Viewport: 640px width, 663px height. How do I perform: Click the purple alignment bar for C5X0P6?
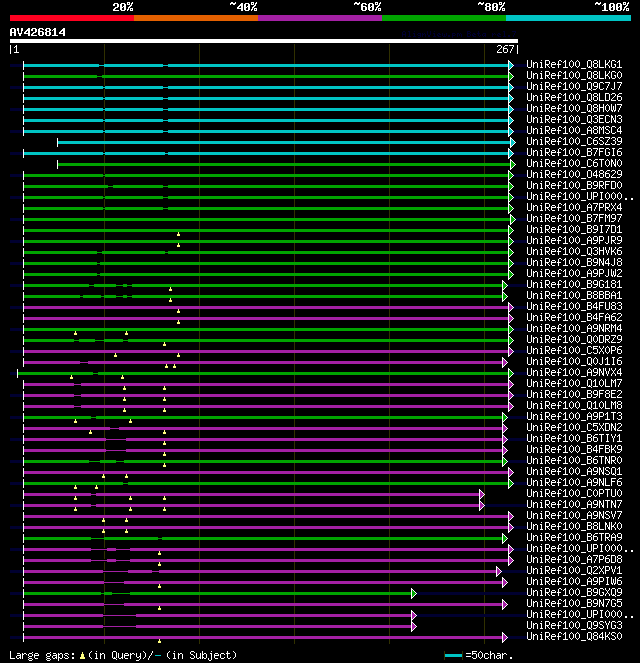point(266,351)
